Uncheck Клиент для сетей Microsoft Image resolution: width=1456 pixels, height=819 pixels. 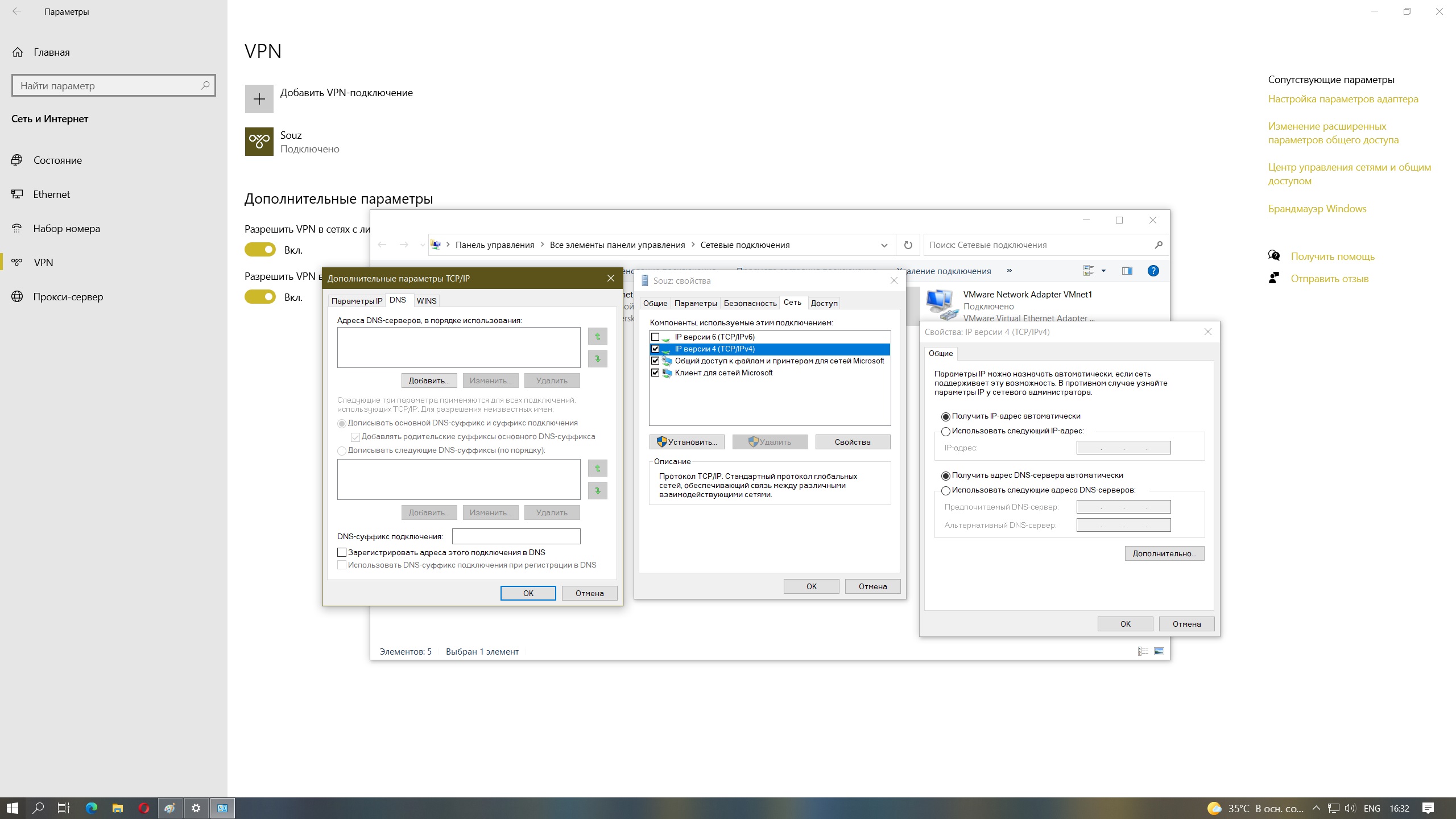coord(655,373)
